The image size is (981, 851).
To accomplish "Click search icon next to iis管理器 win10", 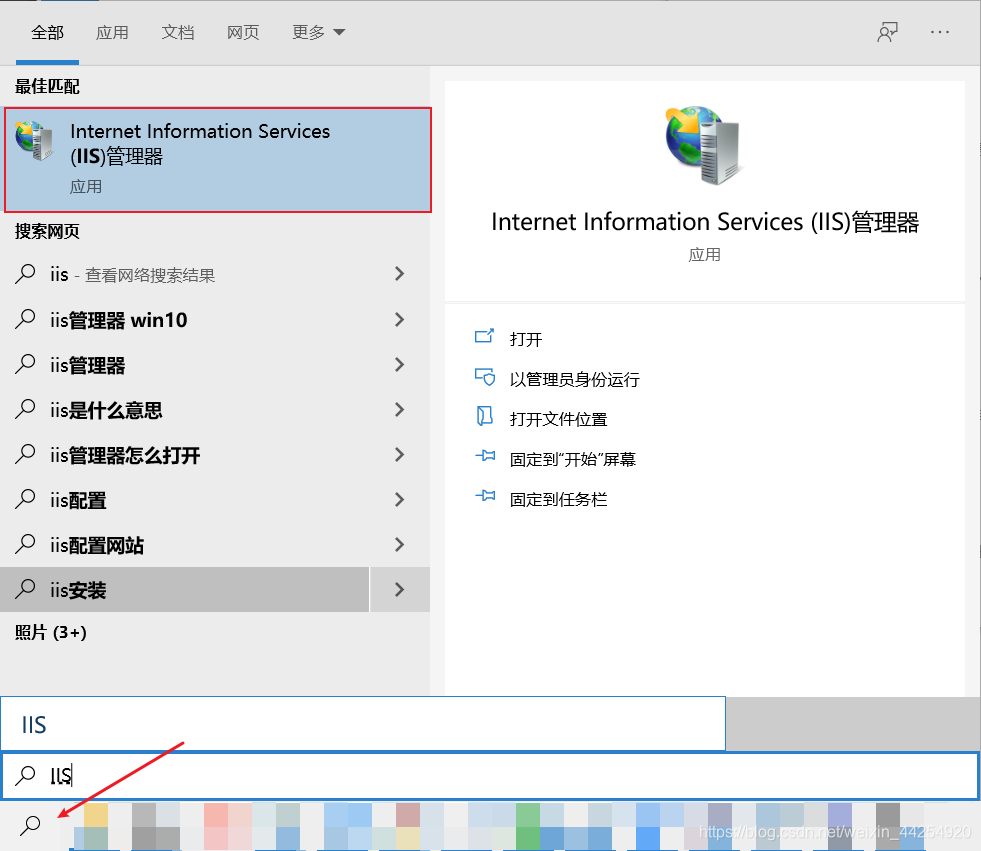I will pos(25,318).
